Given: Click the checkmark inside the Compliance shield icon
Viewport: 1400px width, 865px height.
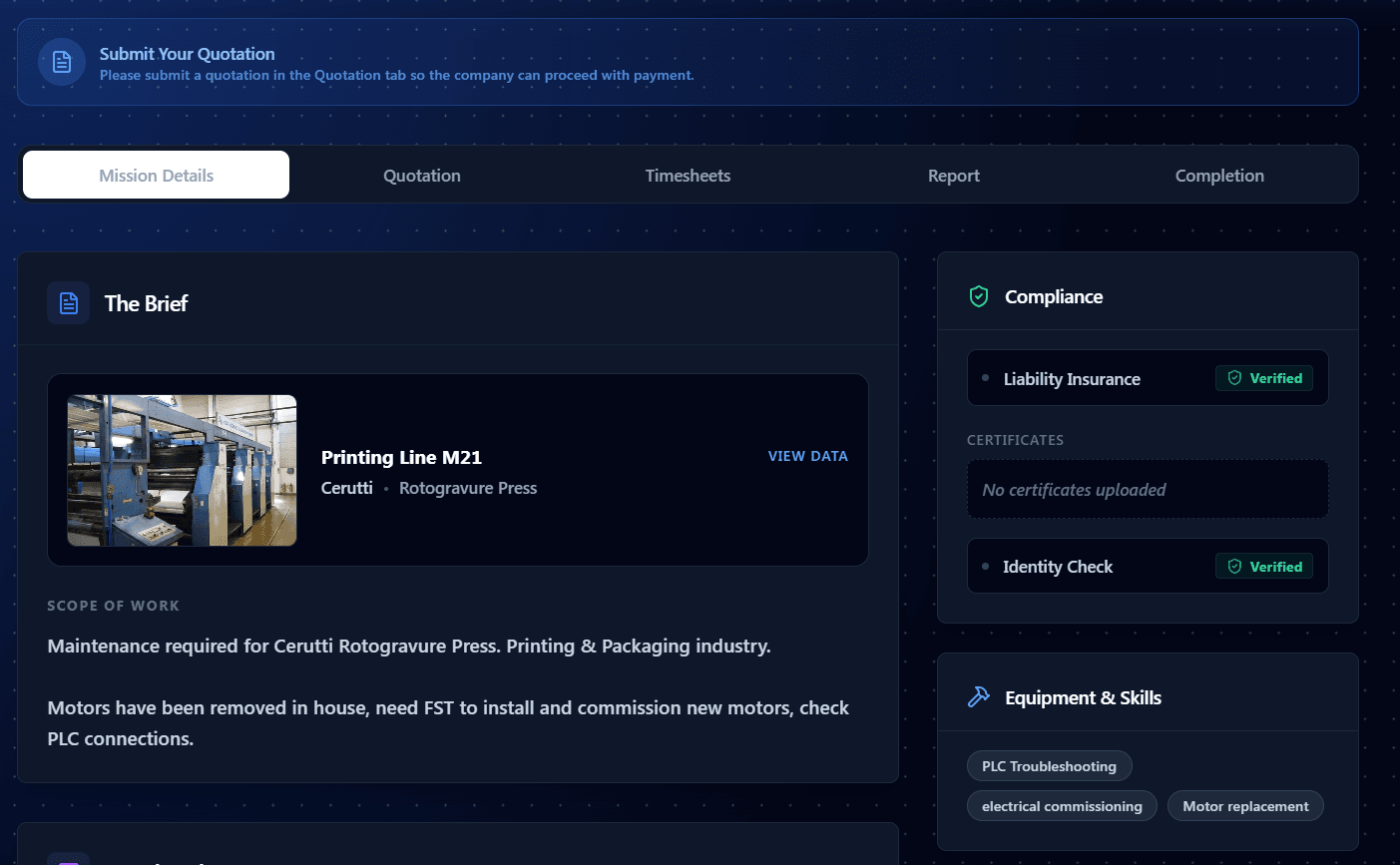Looking at the screenshot, I should click(978, 296).
